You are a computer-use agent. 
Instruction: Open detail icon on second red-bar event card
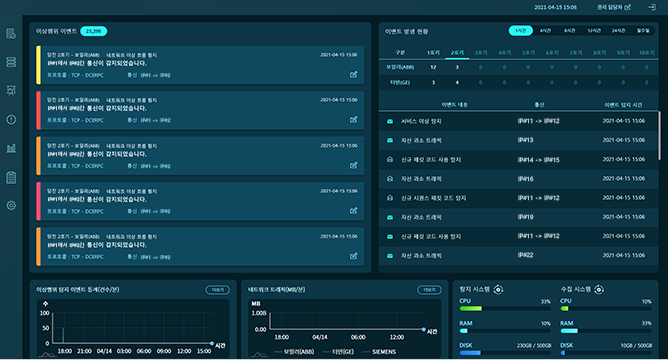(x=354, y=120)
